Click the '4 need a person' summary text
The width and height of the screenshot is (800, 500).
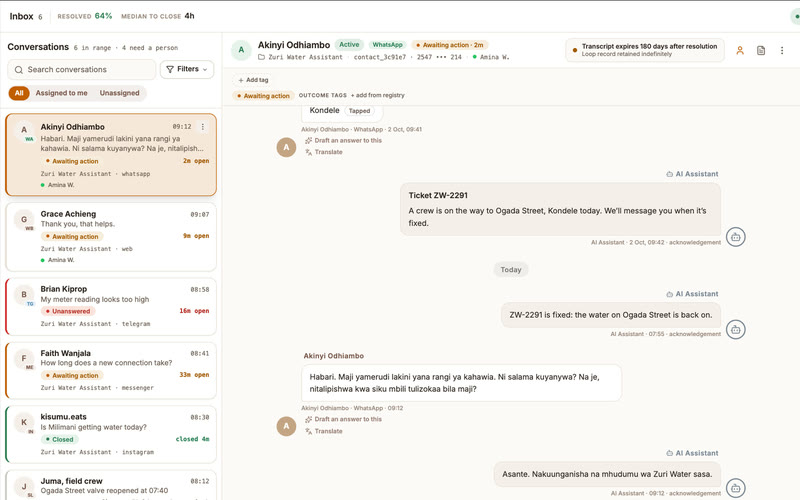[150, 48]
